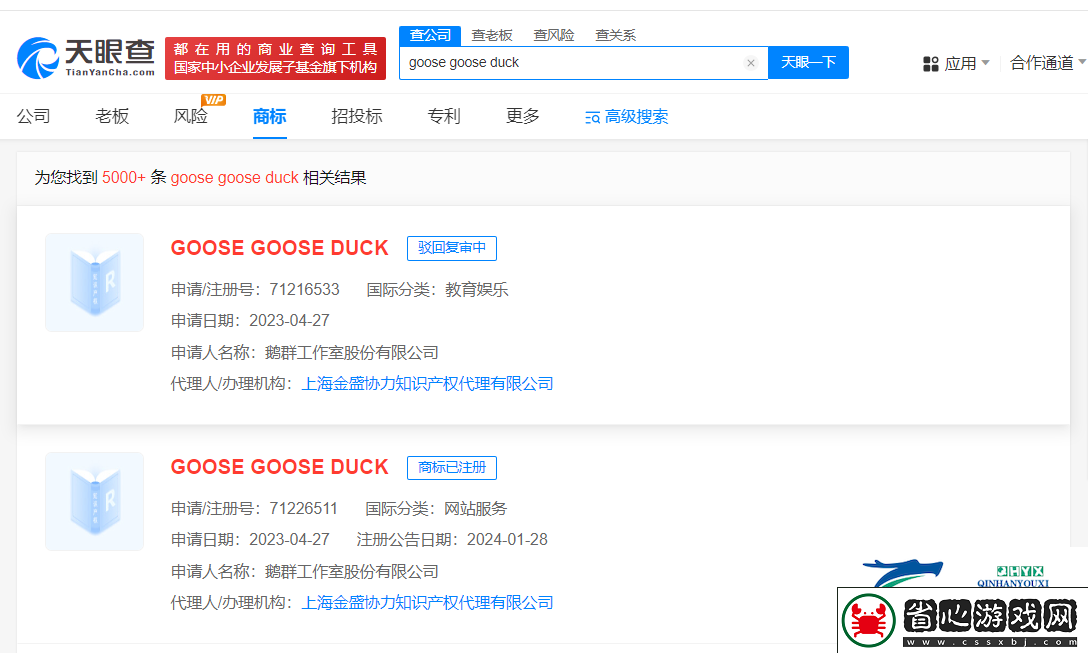Click 注册公告日期 2024-01-28 text
The width and height of the screenshot is (1088, 653).
[x=452, y=540]
